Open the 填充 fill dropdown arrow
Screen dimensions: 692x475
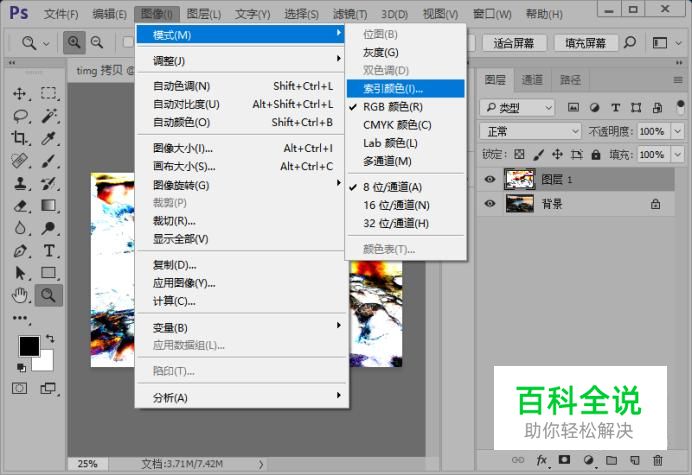pyautogui.click(x=678, y=155)
